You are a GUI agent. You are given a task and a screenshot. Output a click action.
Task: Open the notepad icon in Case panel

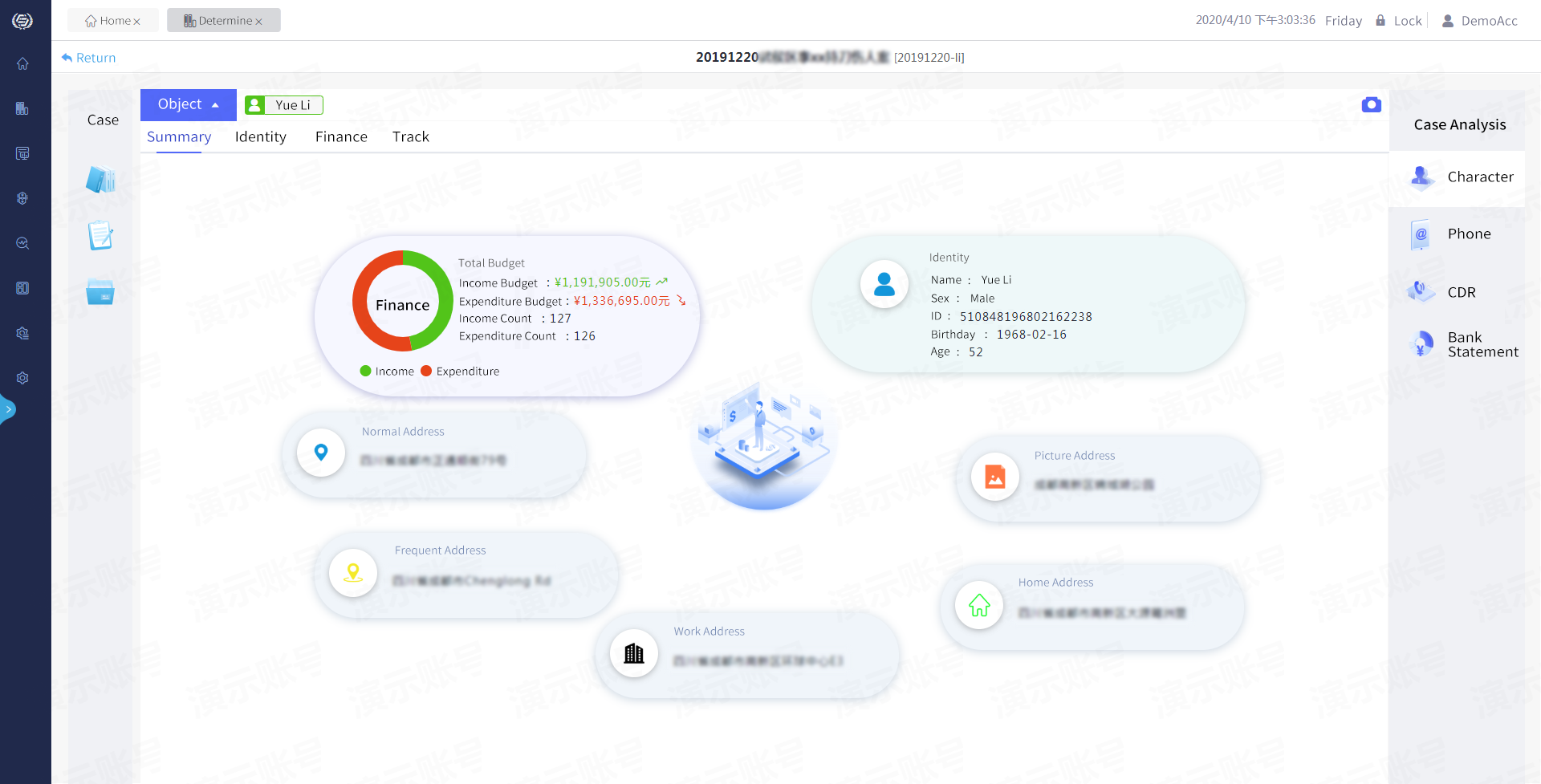[100, 235]
